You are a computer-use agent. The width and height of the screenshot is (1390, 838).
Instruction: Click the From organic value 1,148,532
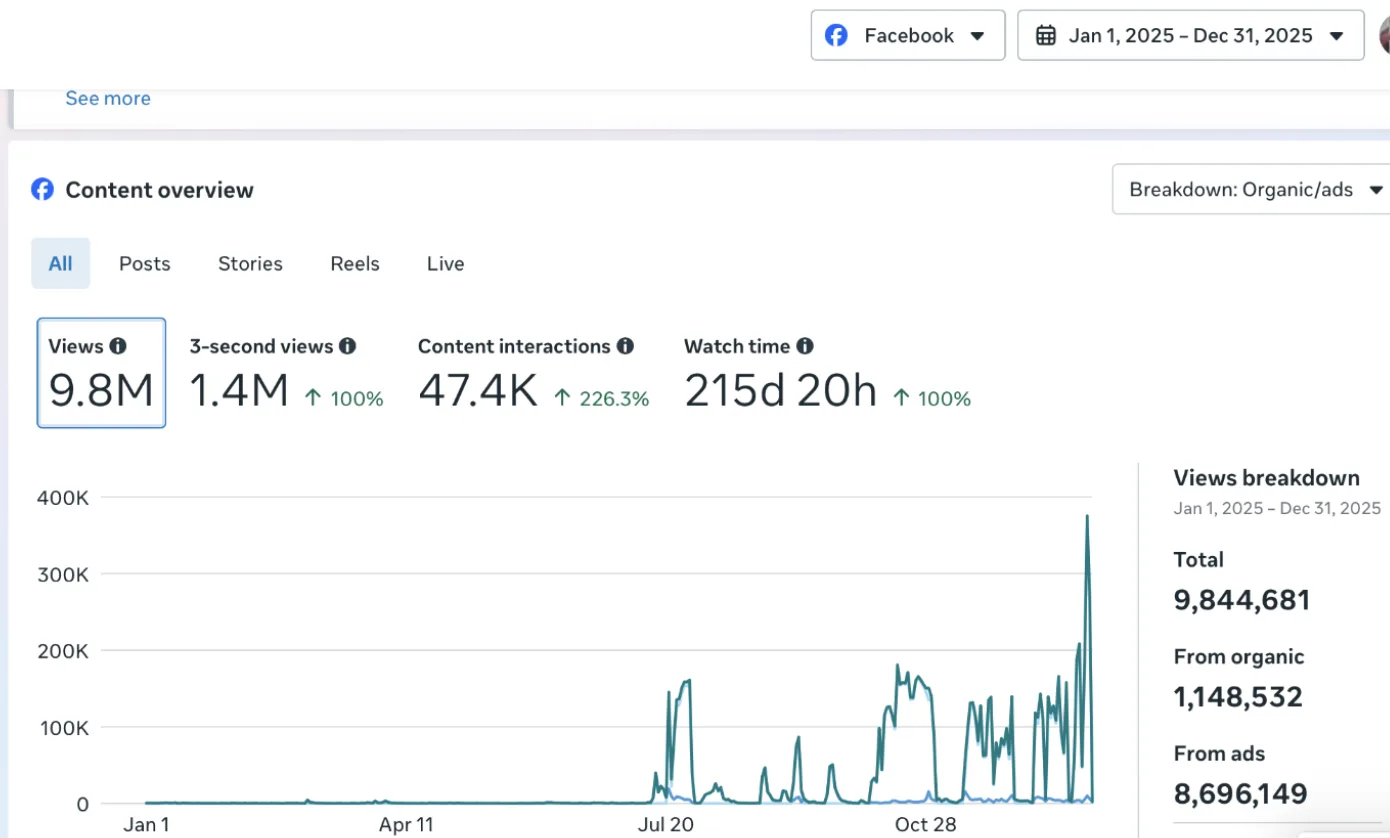click(1238, 697)
